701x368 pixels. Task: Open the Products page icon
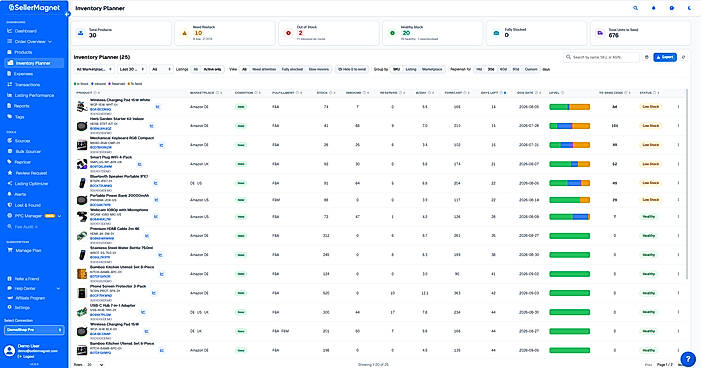[x=9, y=52]
